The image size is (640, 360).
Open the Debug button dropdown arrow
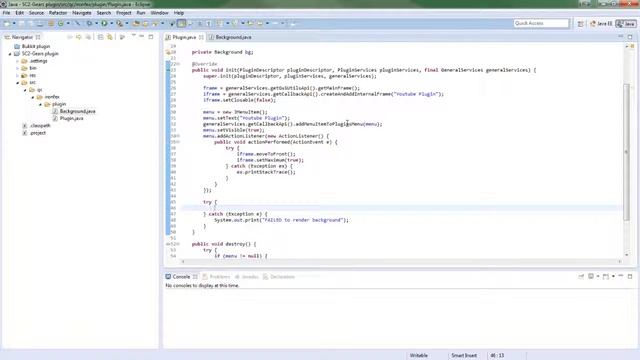pyautogui.click(x=96, y=24)
